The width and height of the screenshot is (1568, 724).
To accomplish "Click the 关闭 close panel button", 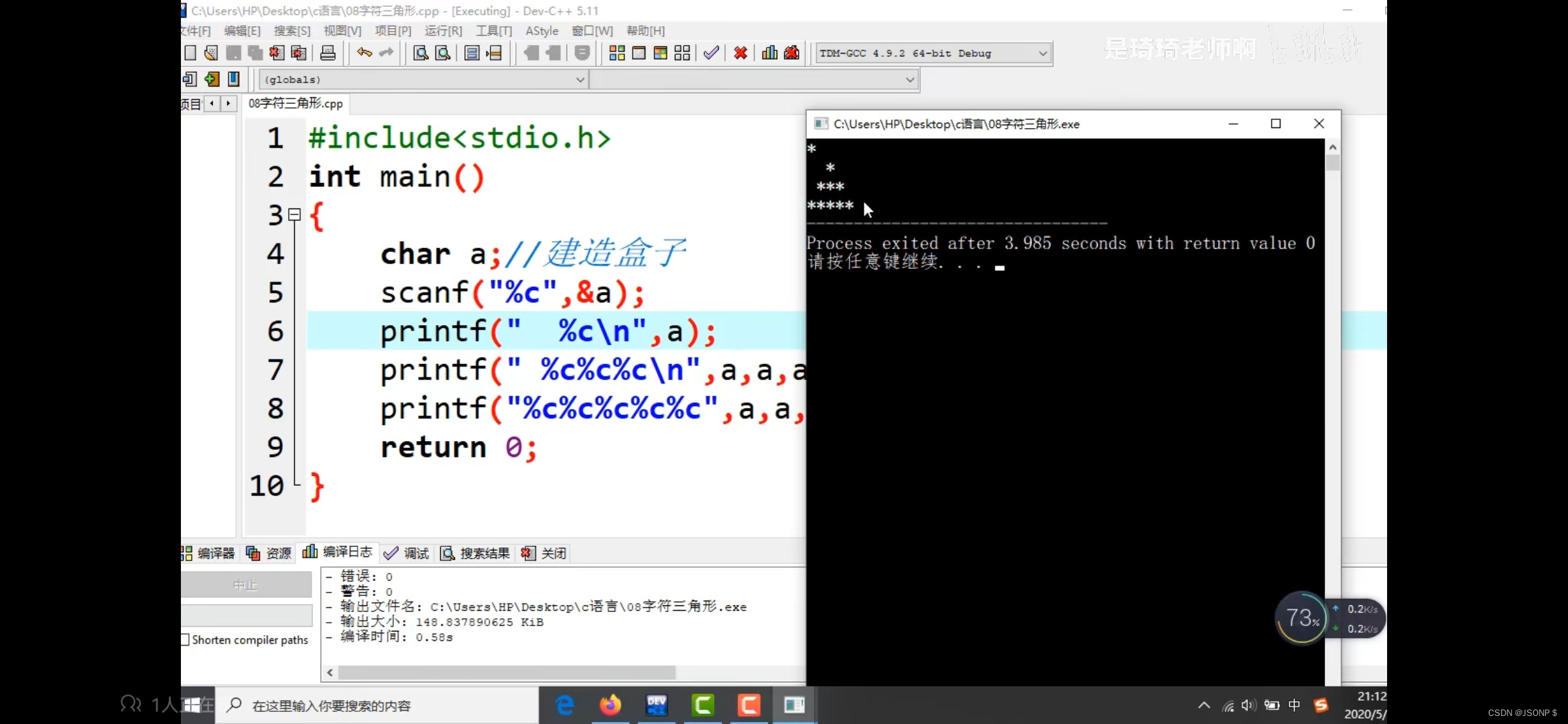I will point(544,553).
